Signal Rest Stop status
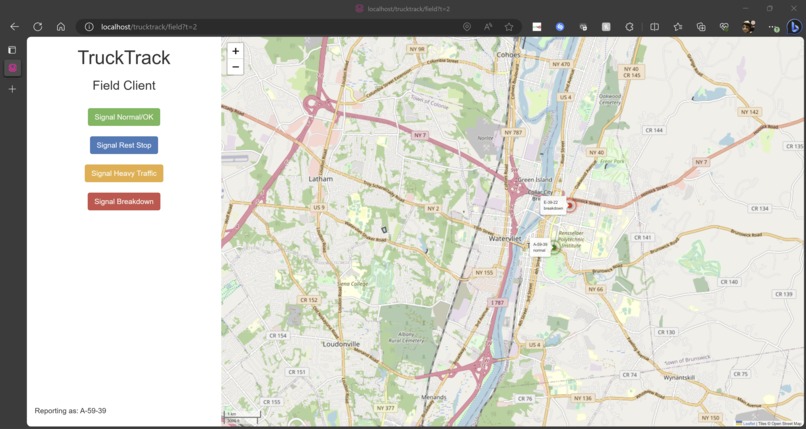Image resolution: width=806 pixels, height=429 pixels. click(x=124, y=145)
